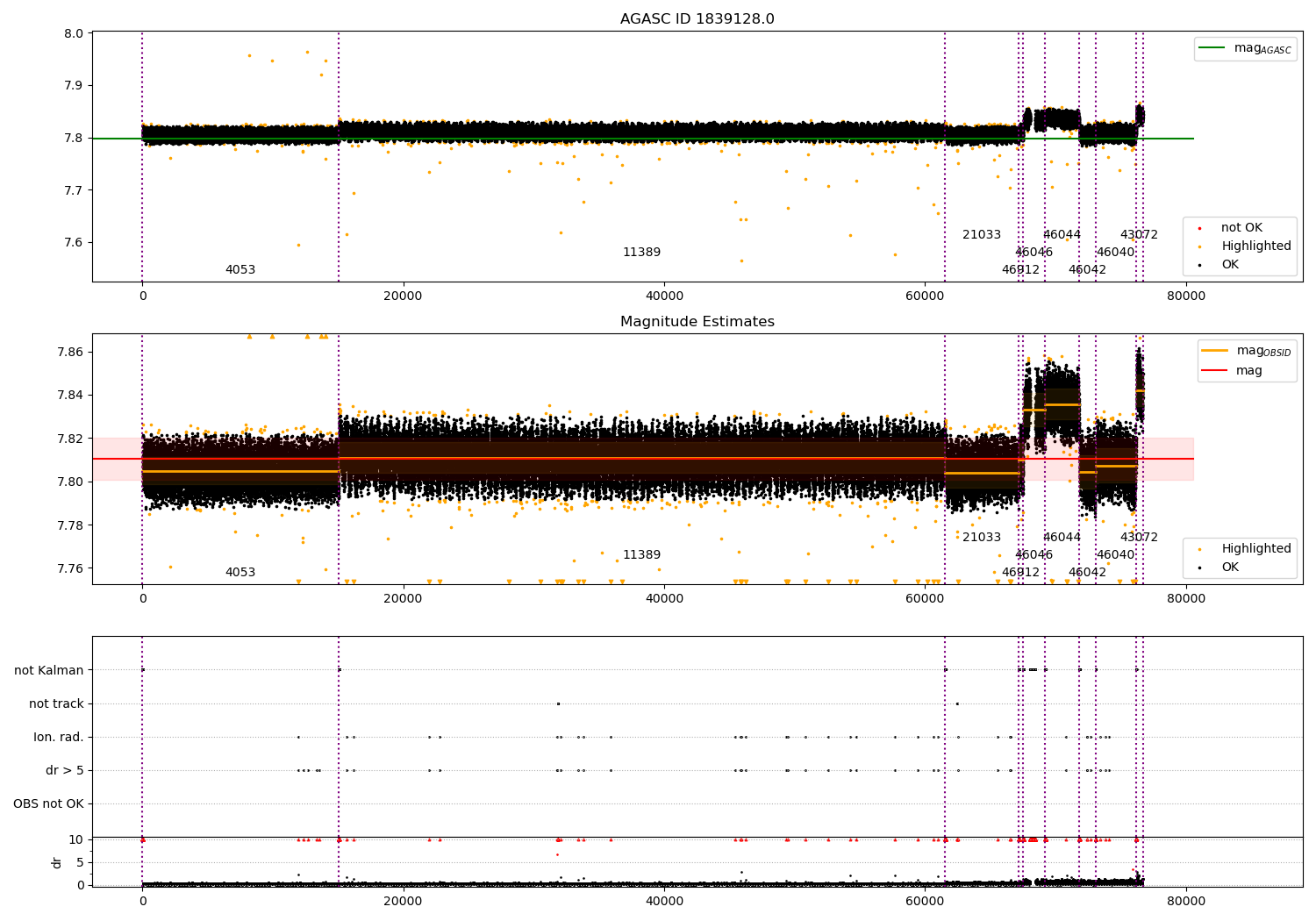Click the 'Magnitude Estimates' plot title
Image resolution: width=1316 pixels, height=921 pixels.
coord(697,322)
